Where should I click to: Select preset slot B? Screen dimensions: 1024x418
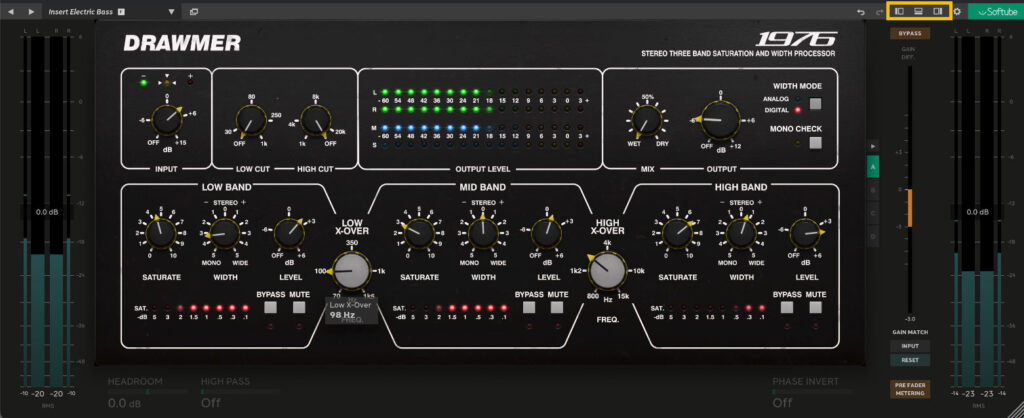tap(873, 190)
